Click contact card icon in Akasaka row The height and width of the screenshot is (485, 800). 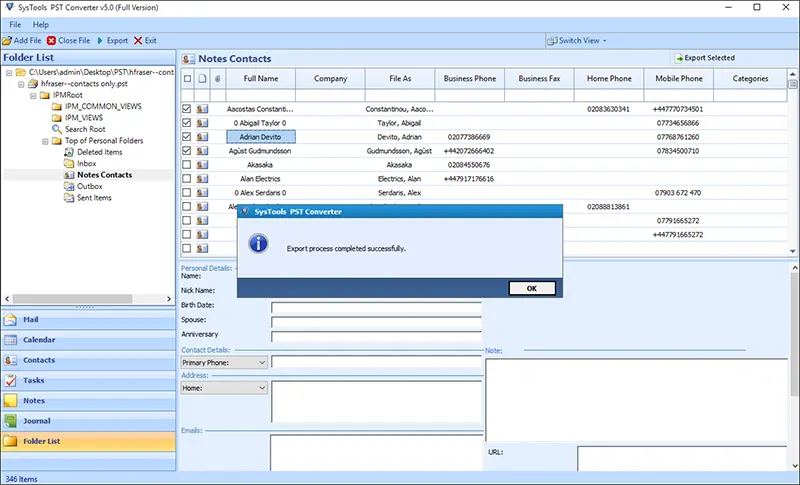(x=203, y=165)
